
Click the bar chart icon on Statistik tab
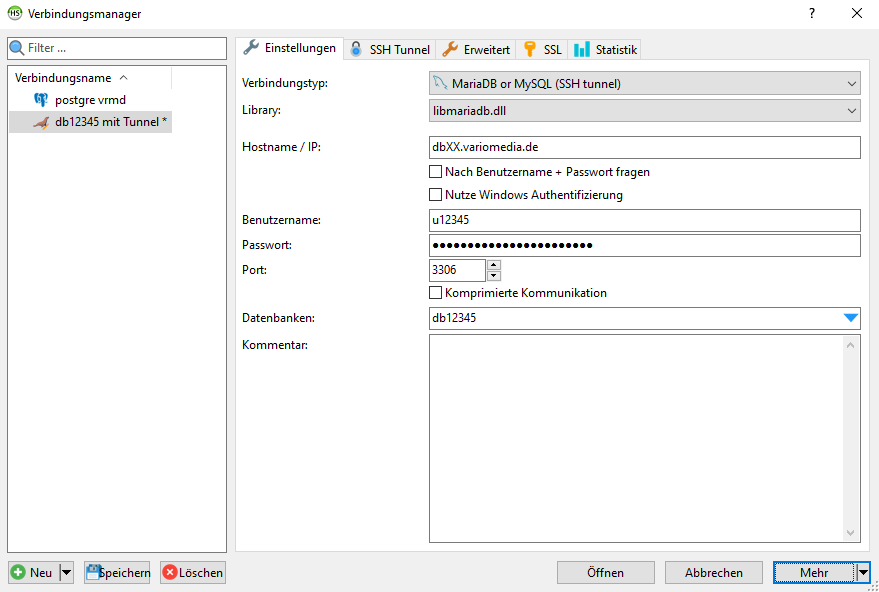pos(582,49)
